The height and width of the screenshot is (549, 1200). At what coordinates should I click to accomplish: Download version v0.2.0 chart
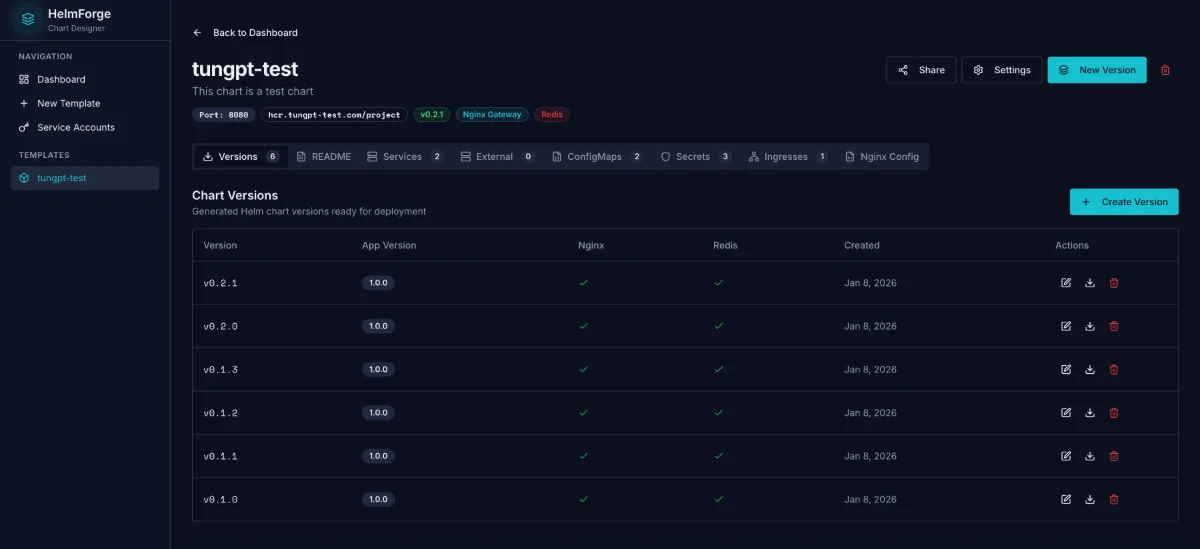pyautogui.click(x=1090, y=326)
